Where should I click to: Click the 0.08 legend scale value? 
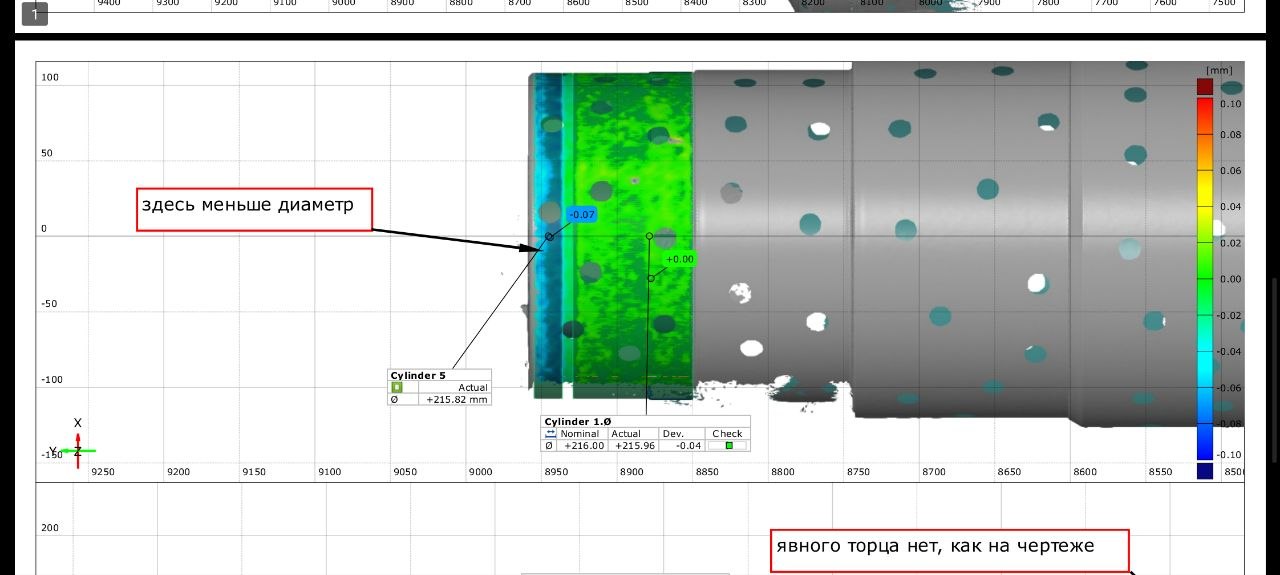point(1230,134)
